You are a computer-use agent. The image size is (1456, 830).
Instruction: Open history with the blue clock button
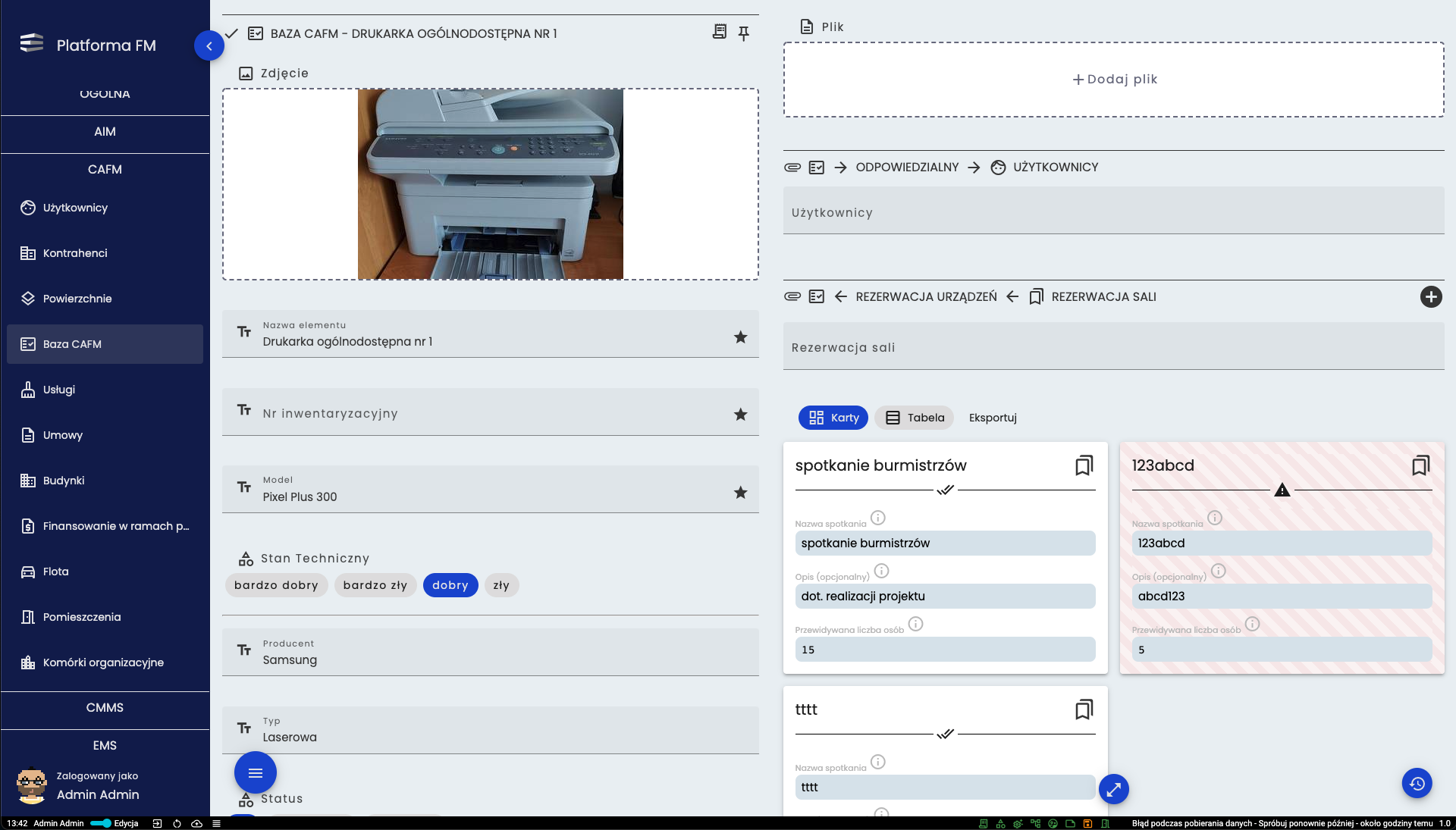[1417, 783]
